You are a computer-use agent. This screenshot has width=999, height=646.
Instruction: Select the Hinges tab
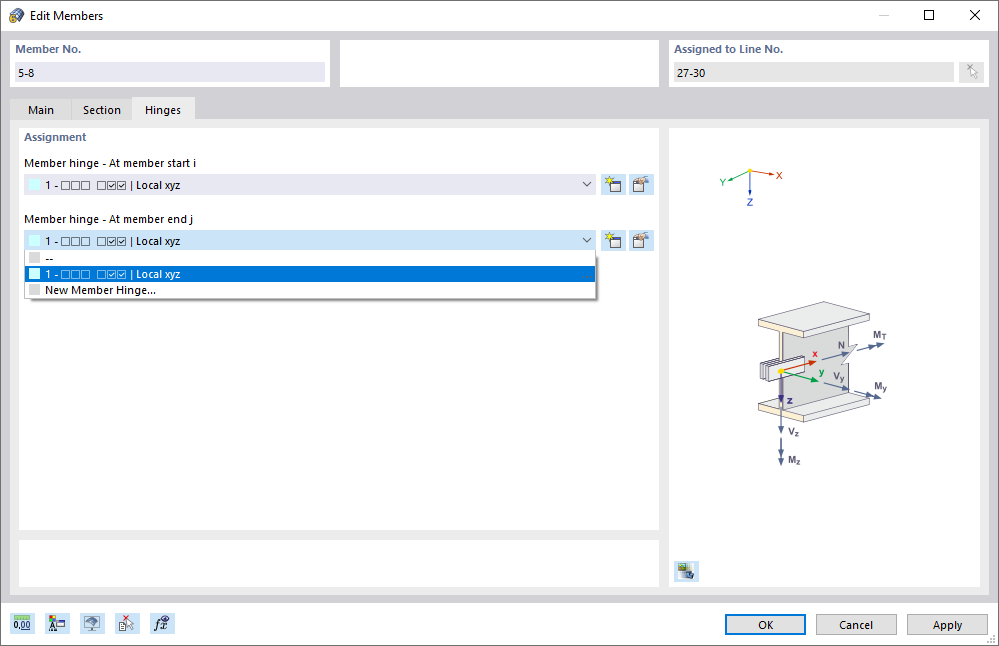[x=163, y=109]
